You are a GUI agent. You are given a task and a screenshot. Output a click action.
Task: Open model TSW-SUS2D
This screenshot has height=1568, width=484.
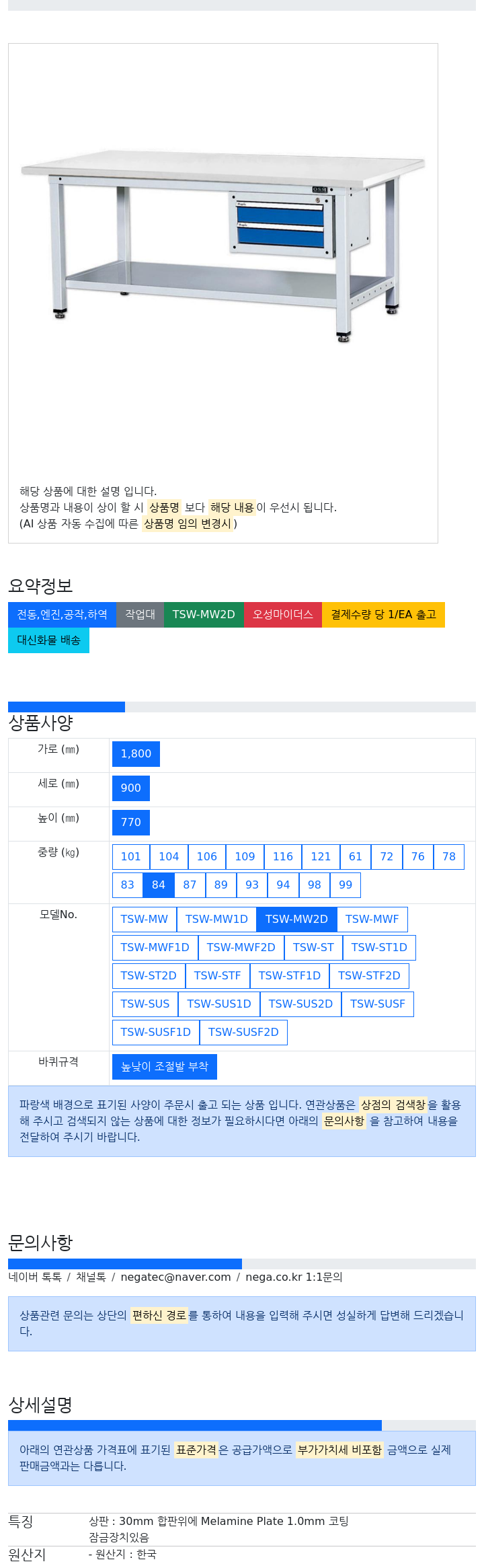coord(300,1004)
